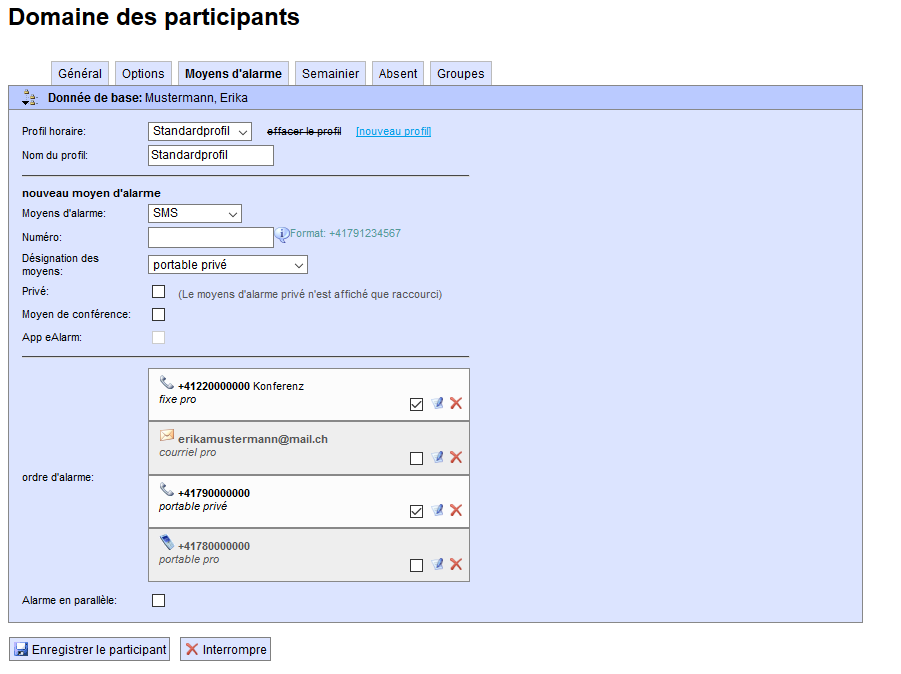Click into the Numéro input field

click(210, 237)
